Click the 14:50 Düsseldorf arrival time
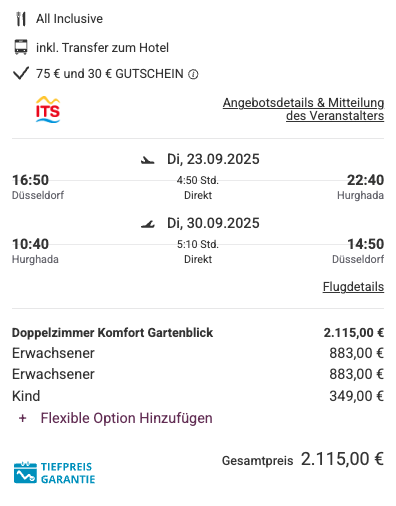Screen dimensions: 396x506 [x=366, y=244]
